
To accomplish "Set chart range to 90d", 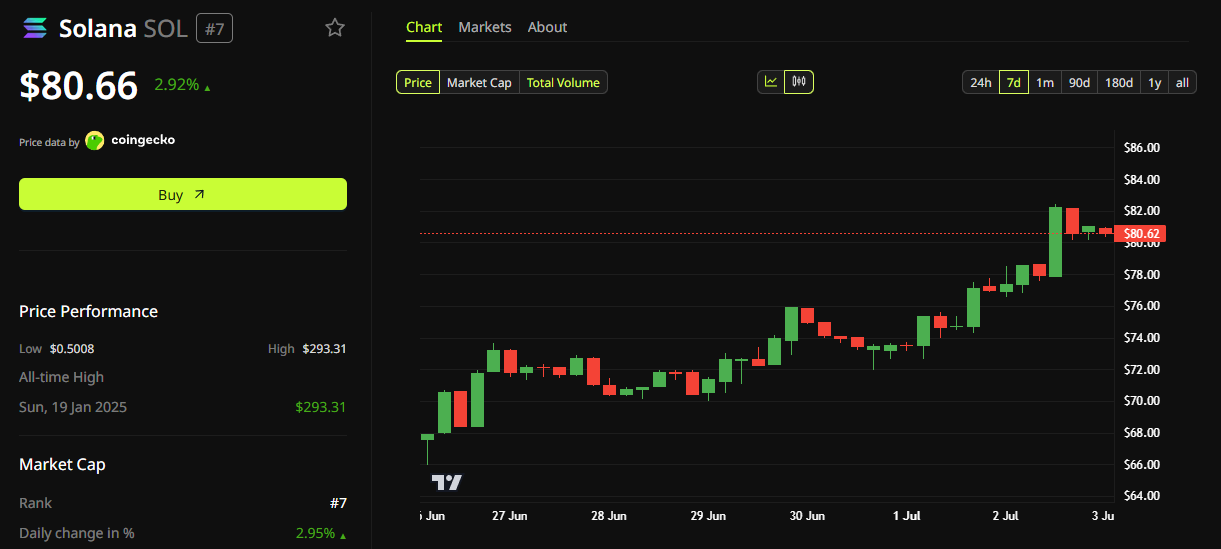I will (x=1079, y=82).
